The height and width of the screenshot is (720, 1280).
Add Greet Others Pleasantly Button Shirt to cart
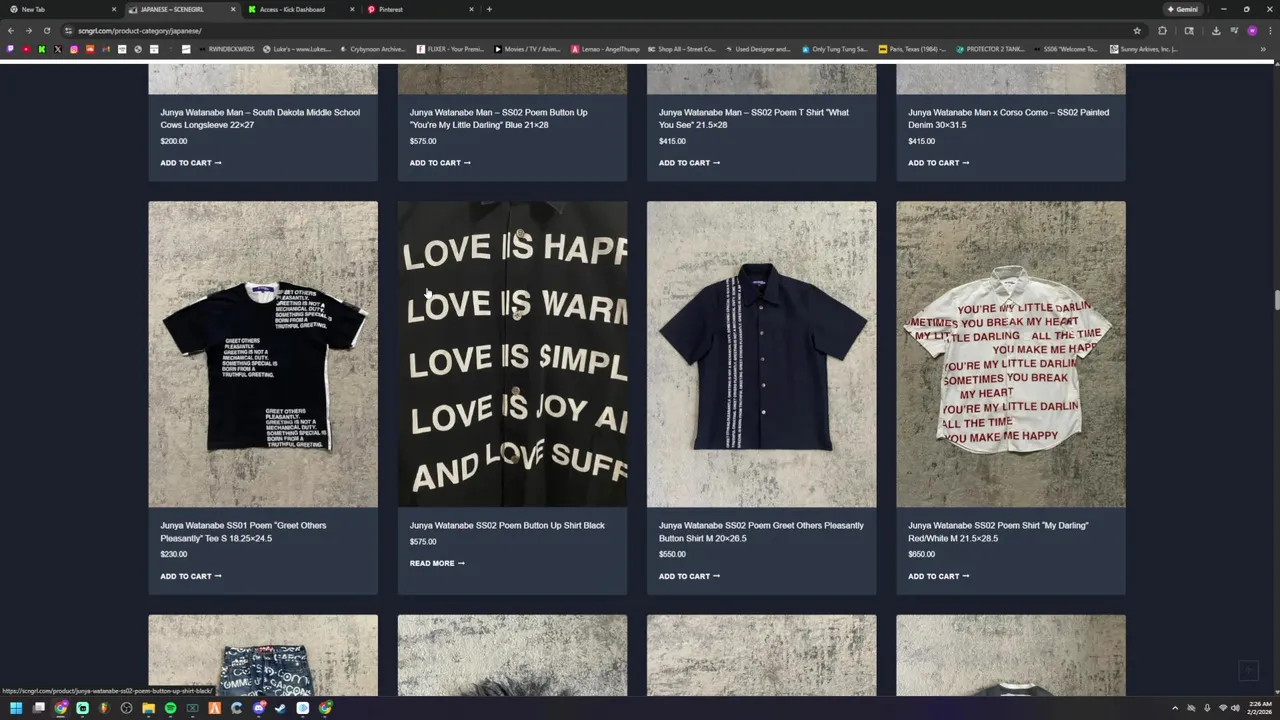coord(689,576)
